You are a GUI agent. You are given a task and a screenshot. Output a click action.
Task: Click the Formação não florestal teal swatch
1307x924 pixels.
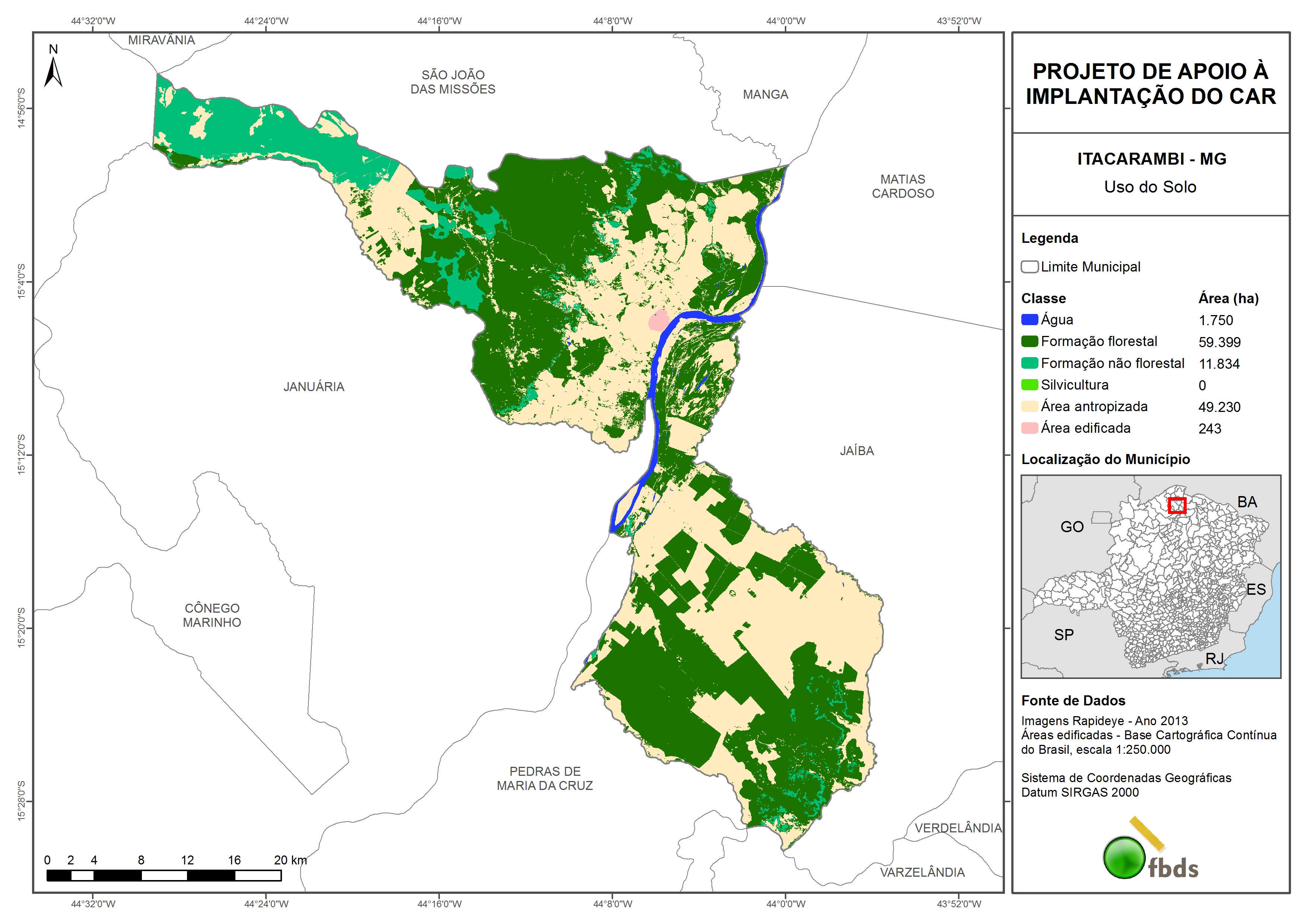tap(1029, 363)
